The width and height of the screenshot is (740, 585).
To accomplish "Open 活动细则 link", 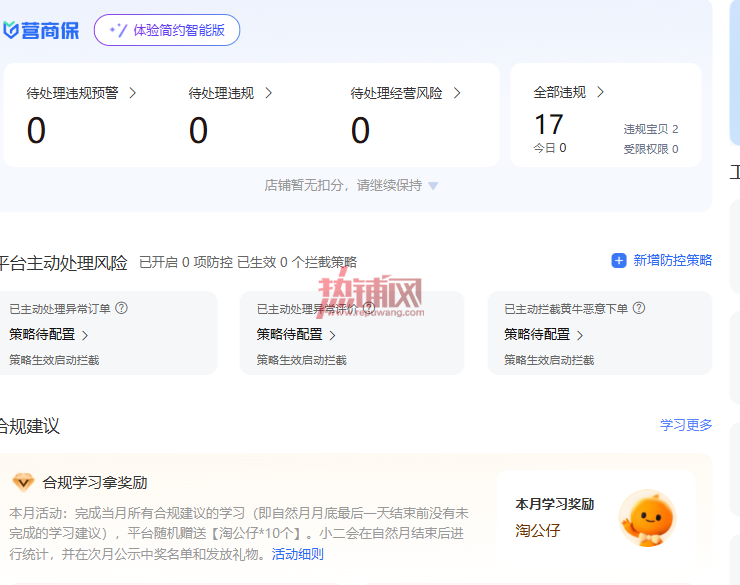I will click(x=297, y=554).
